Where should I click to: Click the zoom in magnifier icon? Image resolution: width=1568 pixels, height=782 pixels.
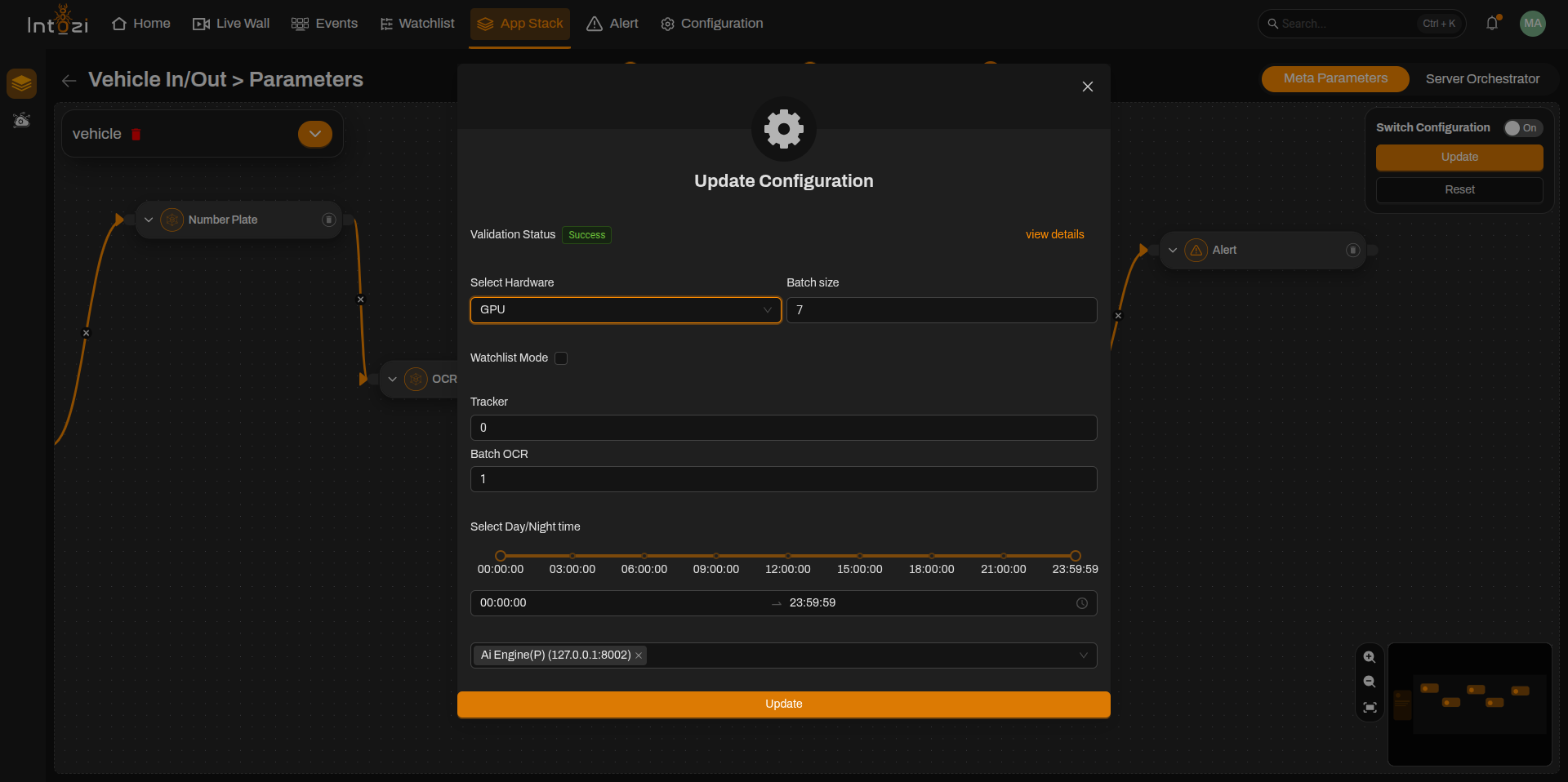pyautogui.click(x=1370, y=657)
